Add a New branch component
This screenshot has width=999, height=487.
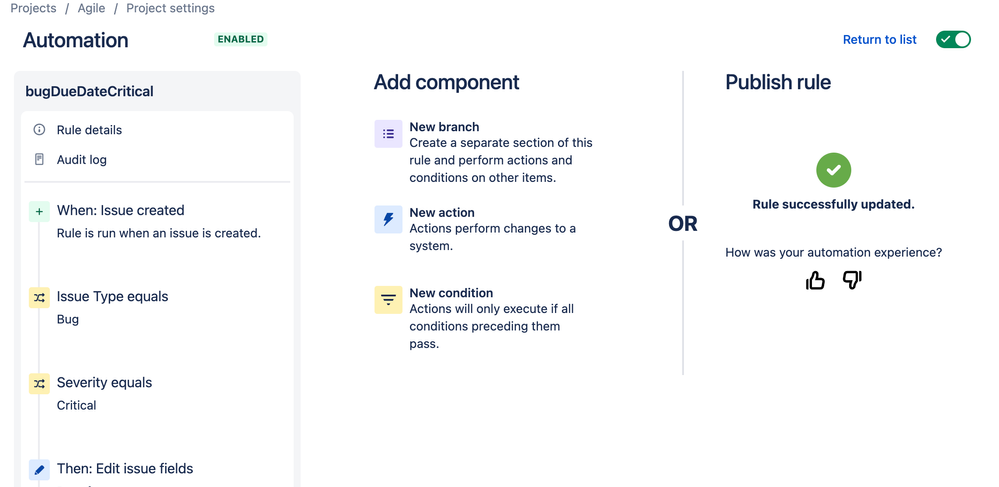click(444, 127)
